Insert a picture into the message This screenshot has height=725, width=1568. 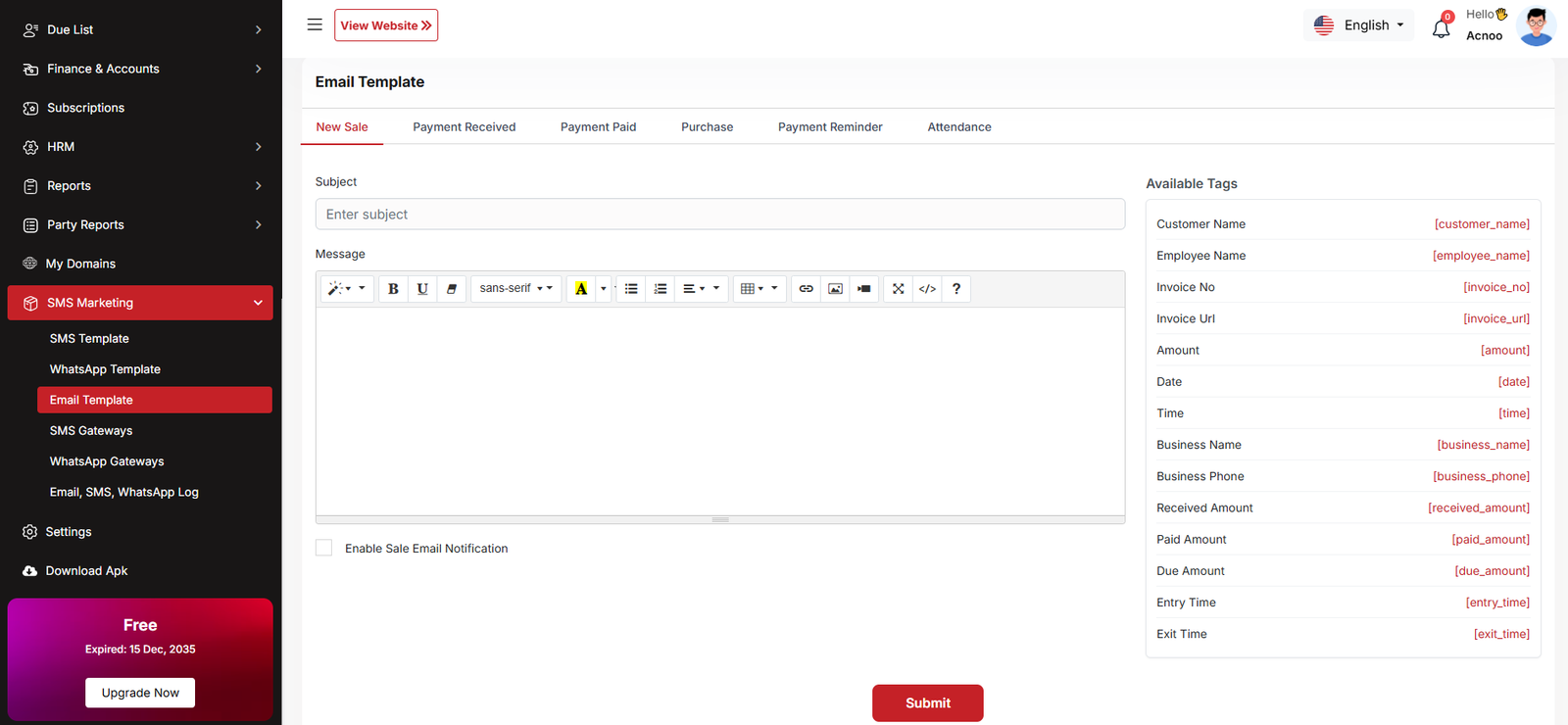pyautogui.click(x=835, y=289)
